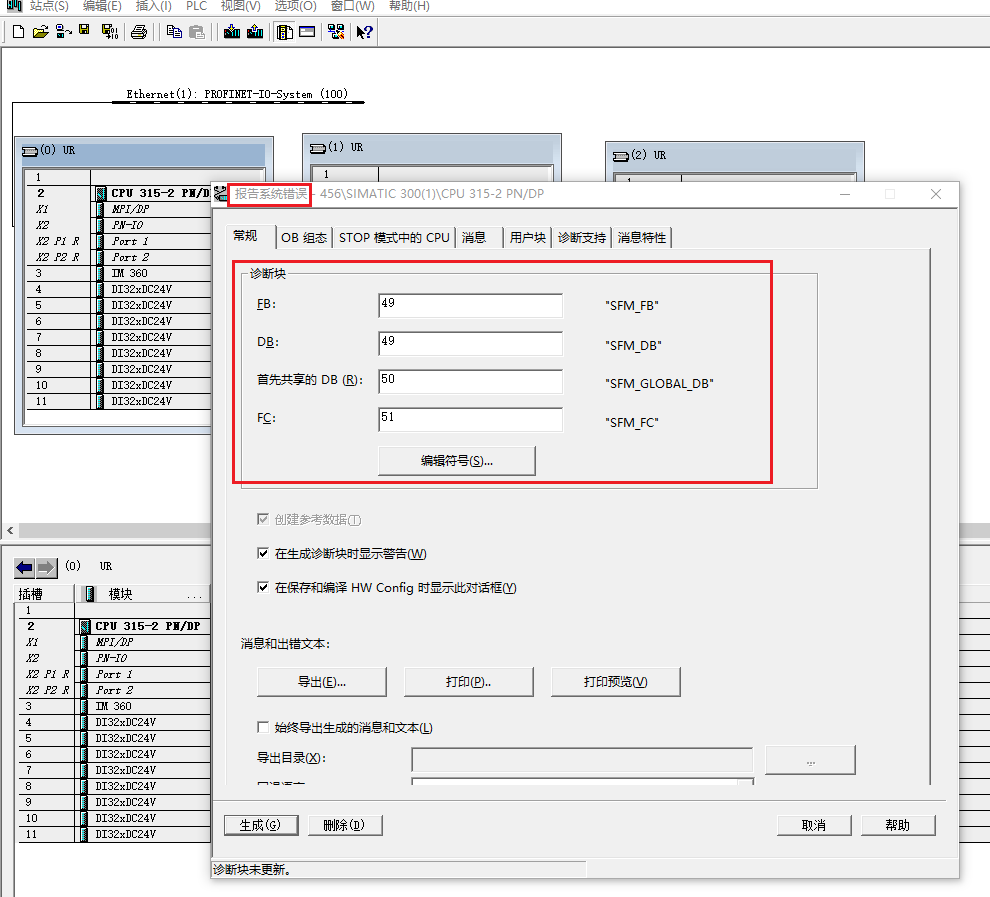Toggle the hardware catalog toolbar icon
Image resolution: width=990 pixels, height=897 pixels.
285,32
